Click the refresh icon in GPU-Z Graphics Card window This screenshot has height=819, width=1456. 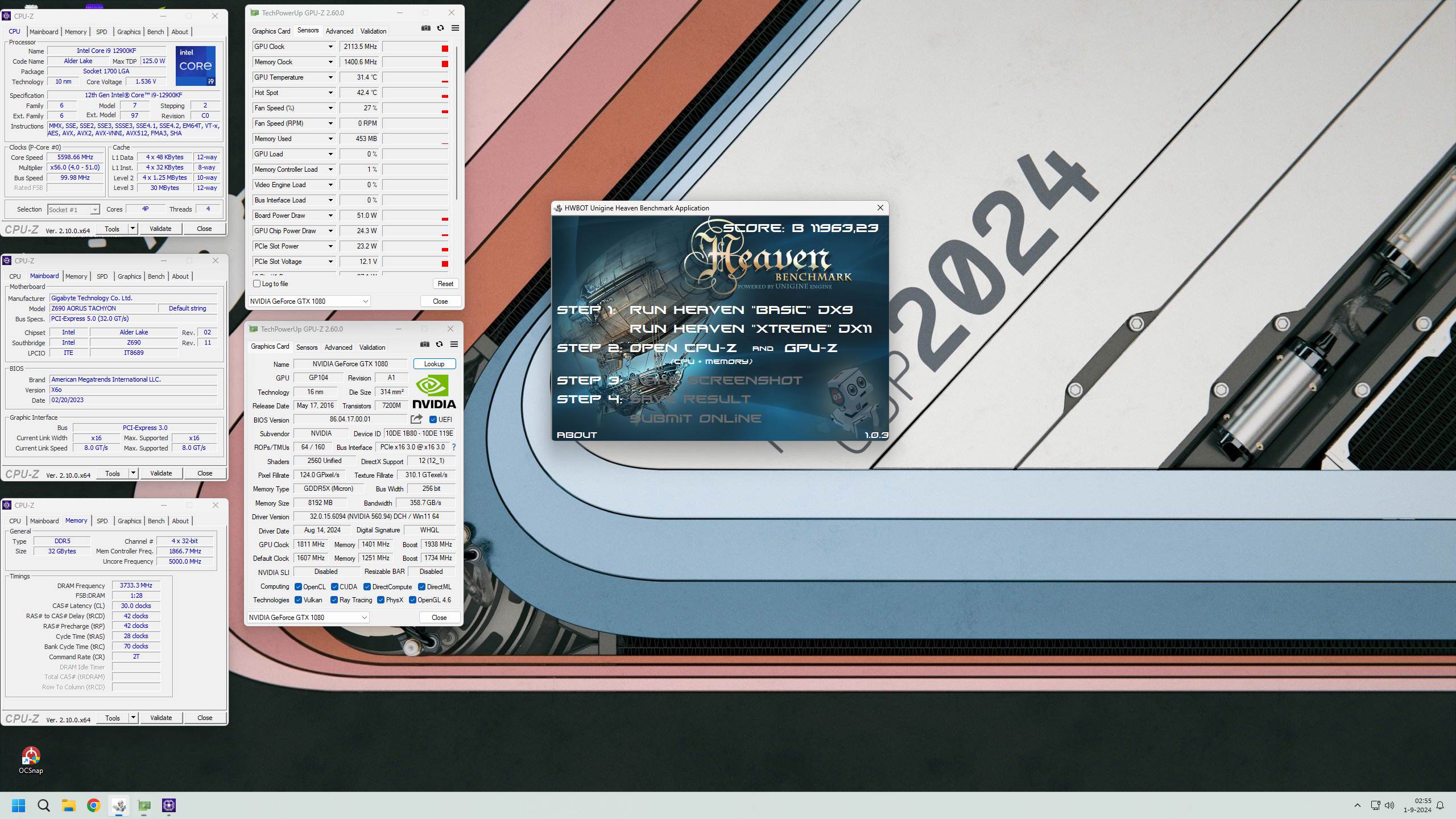(x=439, y=344)
